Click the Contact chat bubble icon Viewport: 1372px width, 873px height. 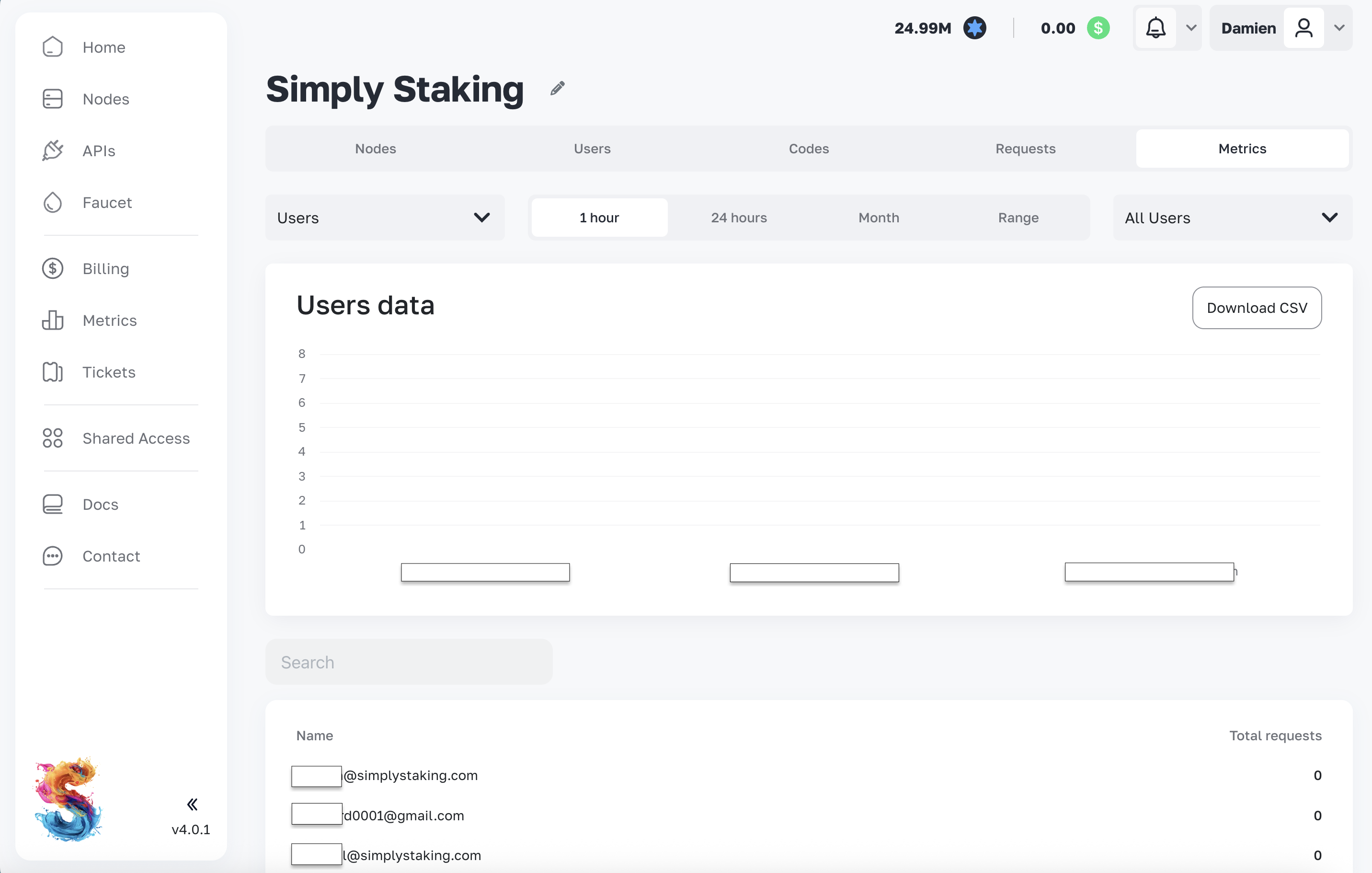click(52, 556)
